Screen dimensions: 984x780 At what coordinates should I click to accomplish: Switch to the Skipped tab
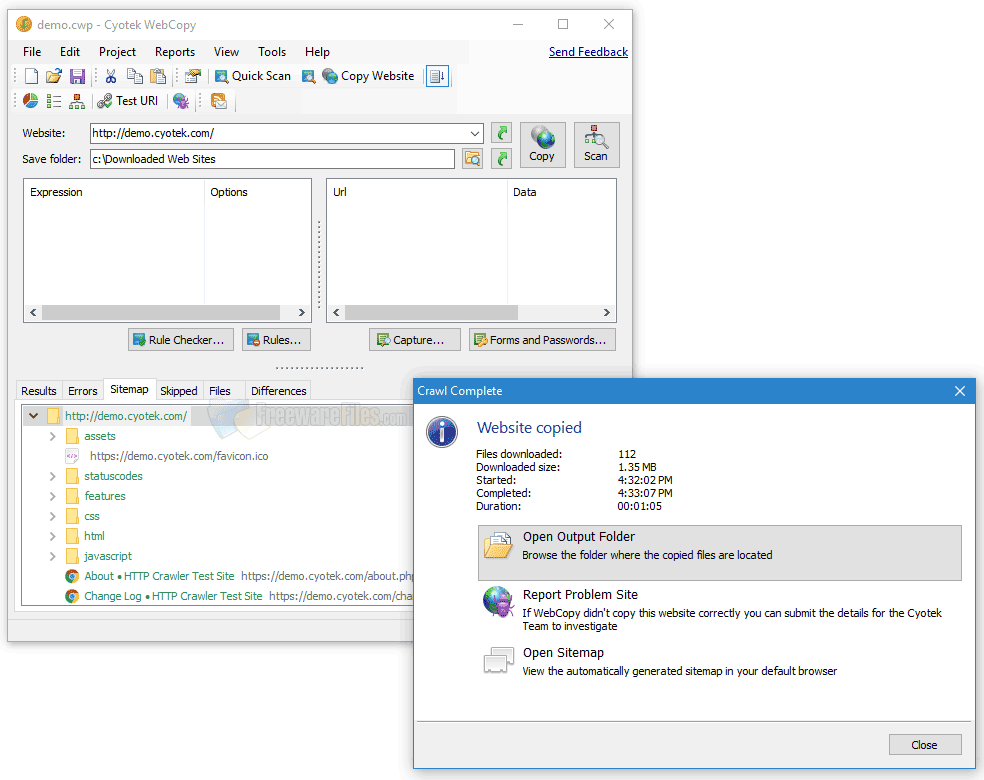coord(178,390)
